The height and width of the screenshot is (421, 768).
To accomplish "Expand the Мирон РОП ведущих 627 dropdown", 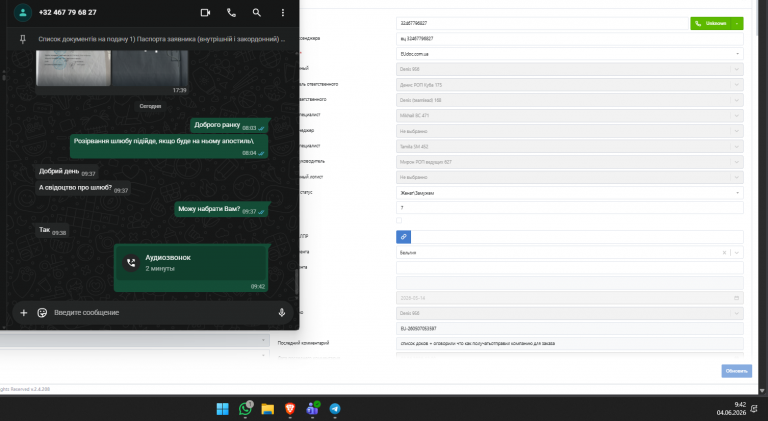I will point(736,162).
